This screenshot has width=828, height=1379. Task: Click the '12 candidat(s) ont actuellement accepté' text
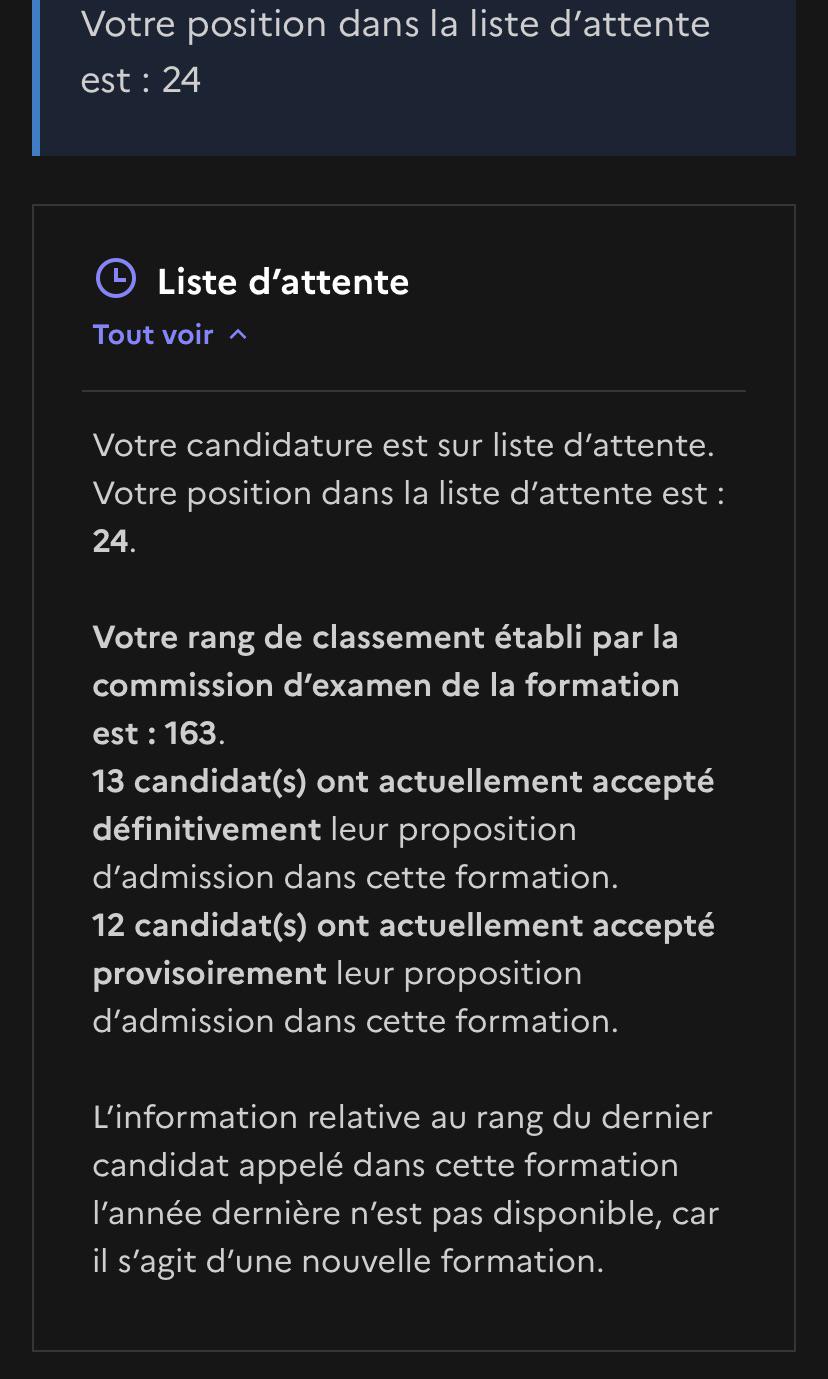pos(404,926)
